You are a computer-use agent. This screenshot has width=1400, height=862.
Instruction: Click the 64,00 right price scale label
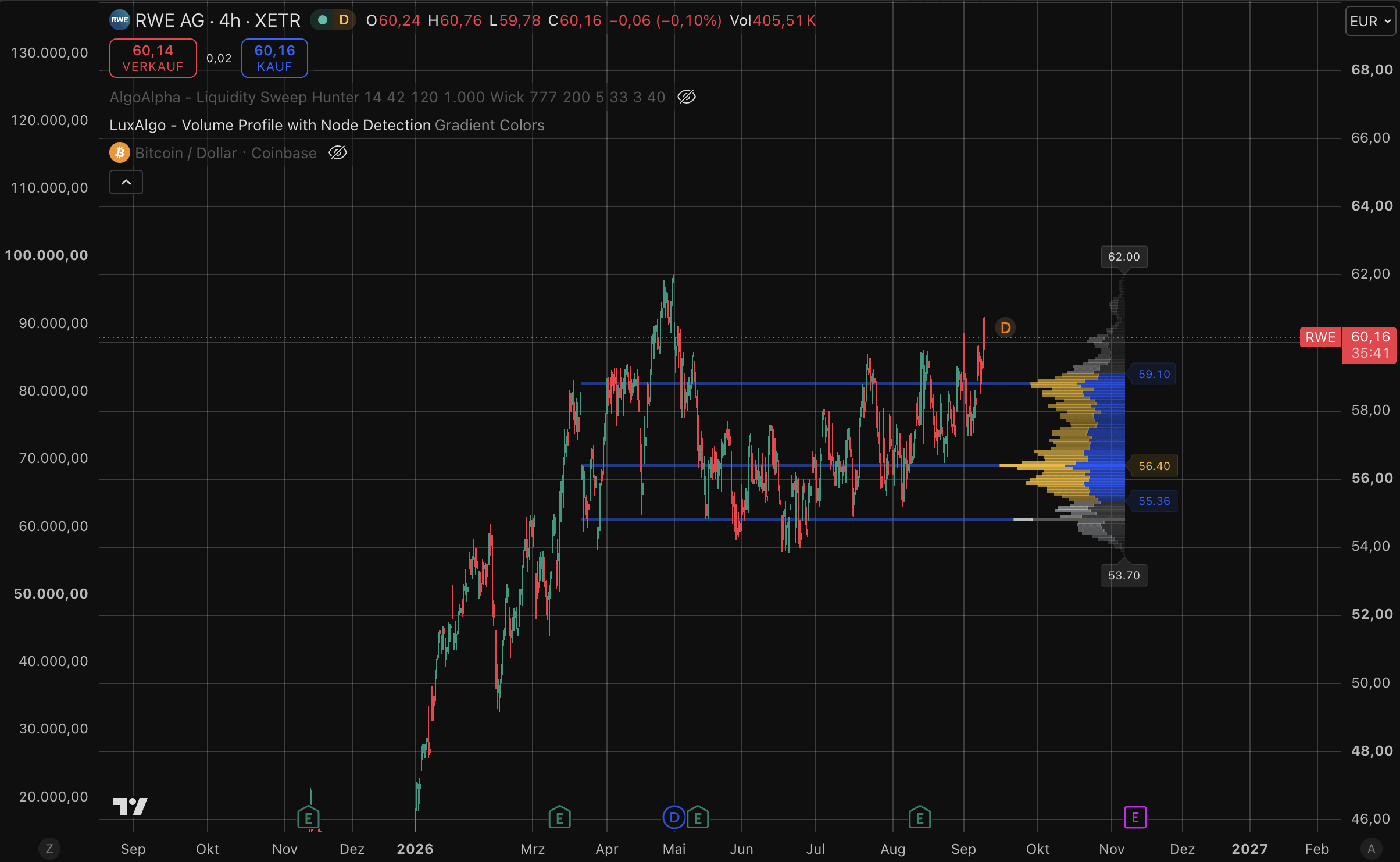point(1372,206)
